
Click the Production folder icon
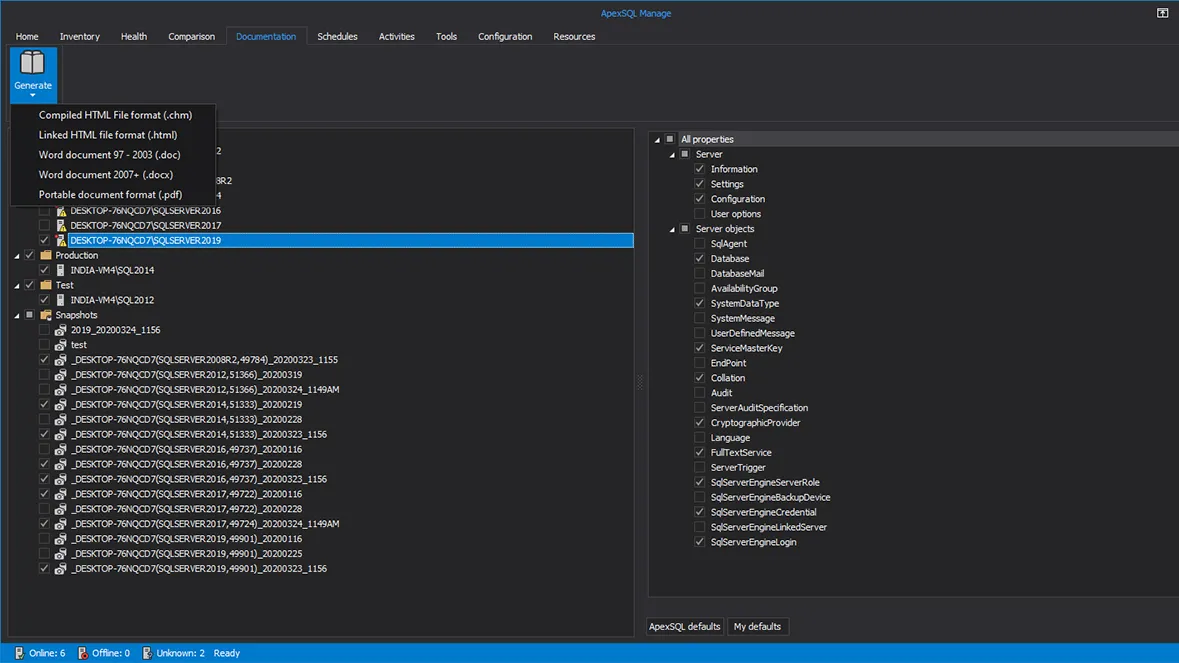(44, 255)
